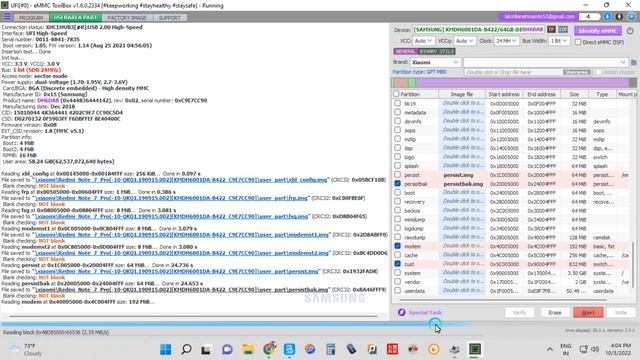Open the saved xbl_config.img file link

[x=181, y=180]
